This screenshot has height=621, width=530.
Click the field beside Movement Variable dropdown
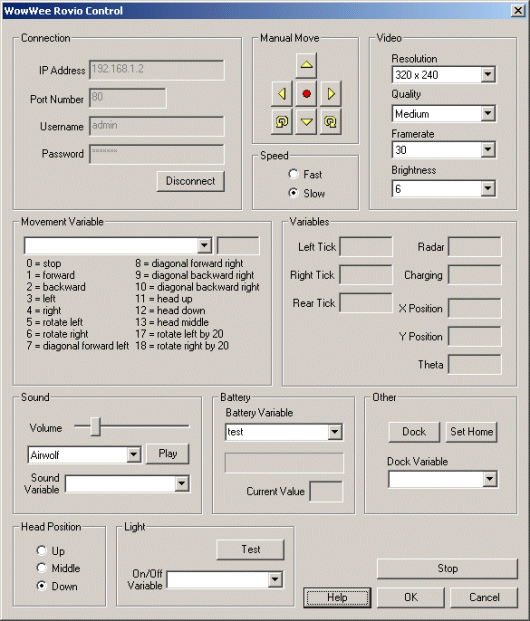point(238,246)
